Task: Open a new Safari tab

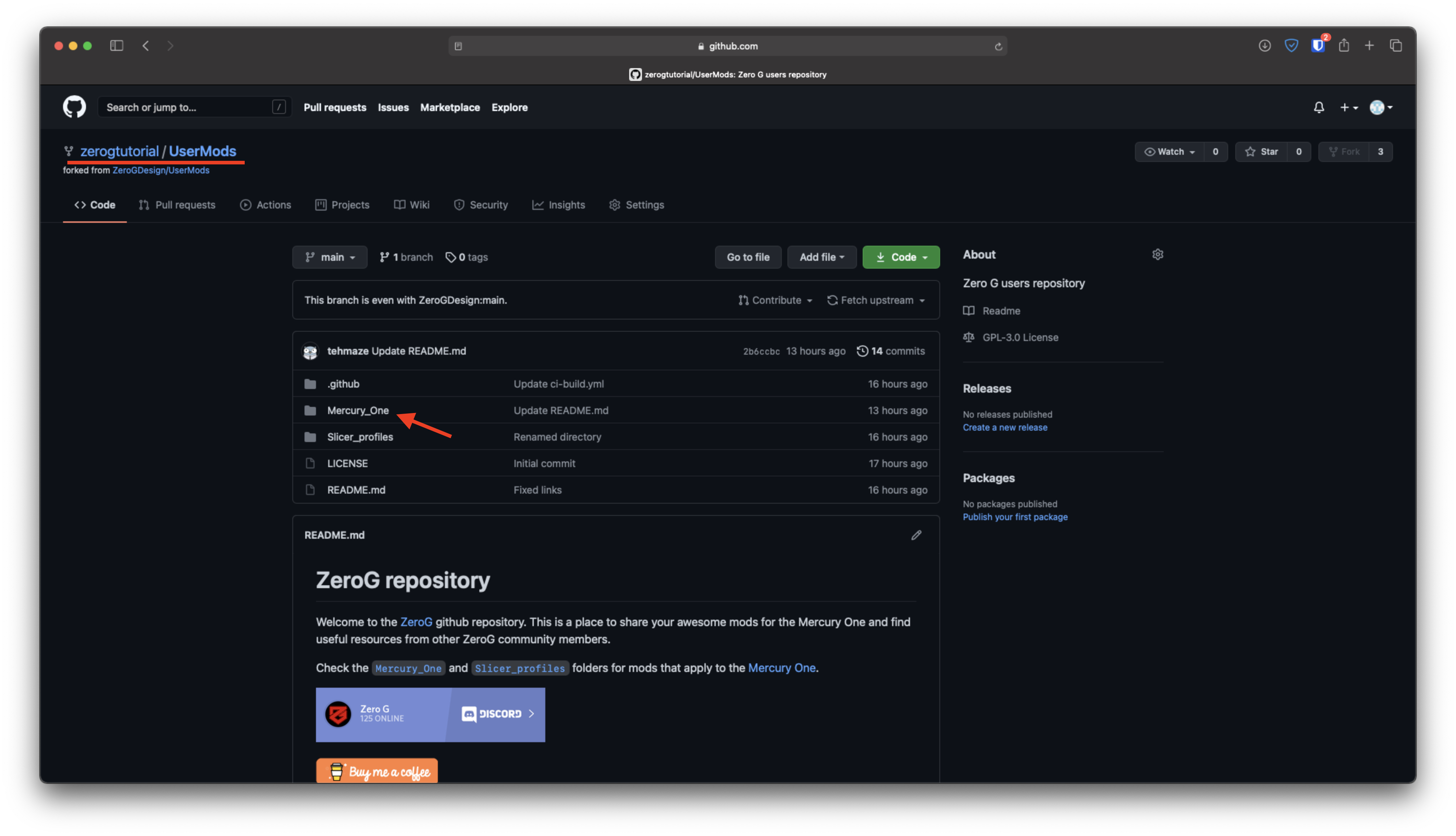Action: (1369, 45)
